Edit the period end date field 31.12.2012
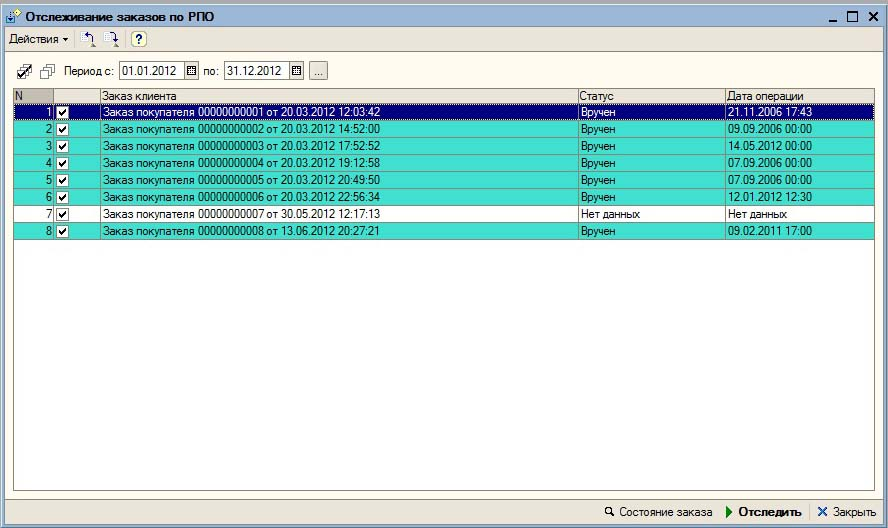 point(257,71)
